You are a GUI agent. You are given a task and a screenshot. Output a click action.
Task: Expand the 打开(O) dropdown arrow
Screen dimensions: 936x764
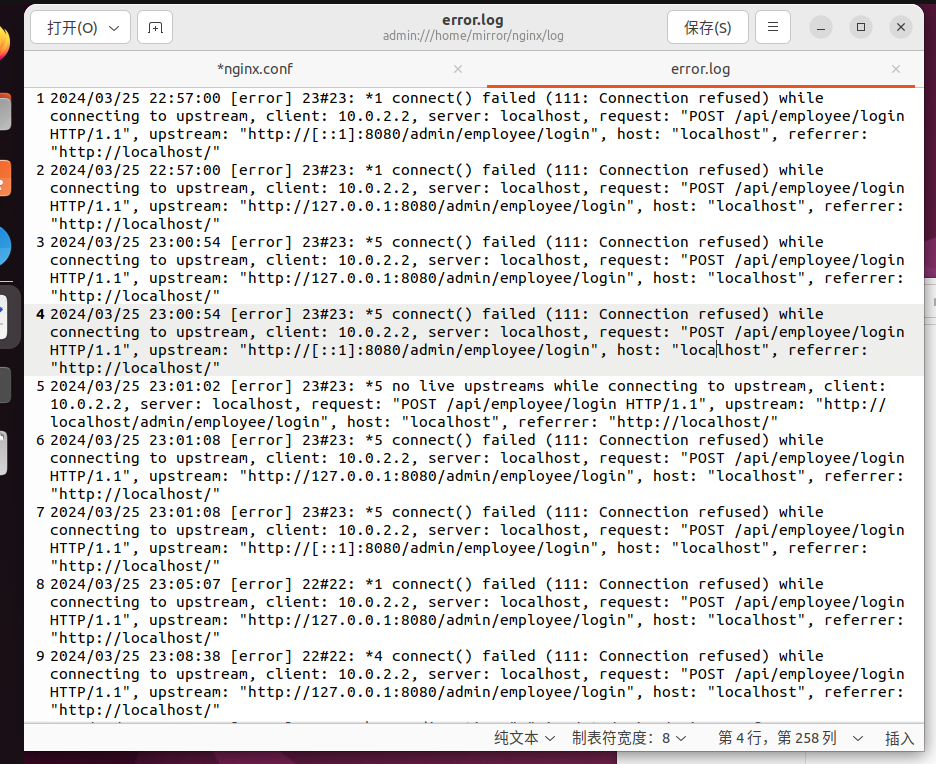[115, 28]
